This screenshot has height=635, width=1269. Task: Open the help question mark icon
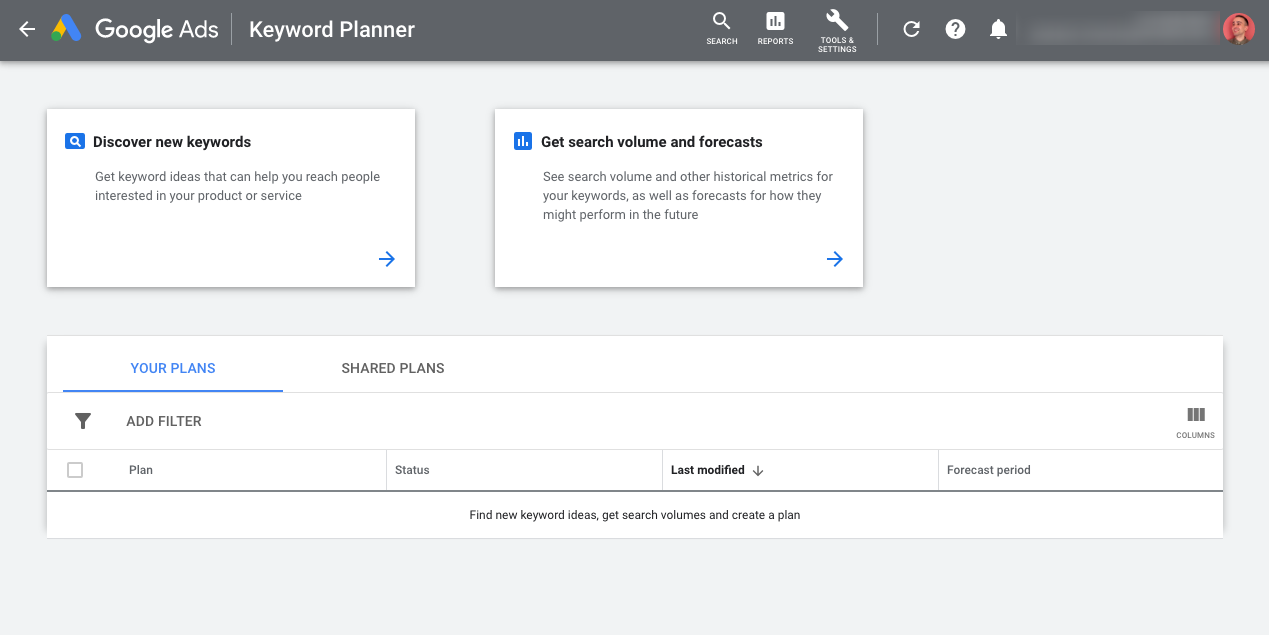tap(955, 29)
